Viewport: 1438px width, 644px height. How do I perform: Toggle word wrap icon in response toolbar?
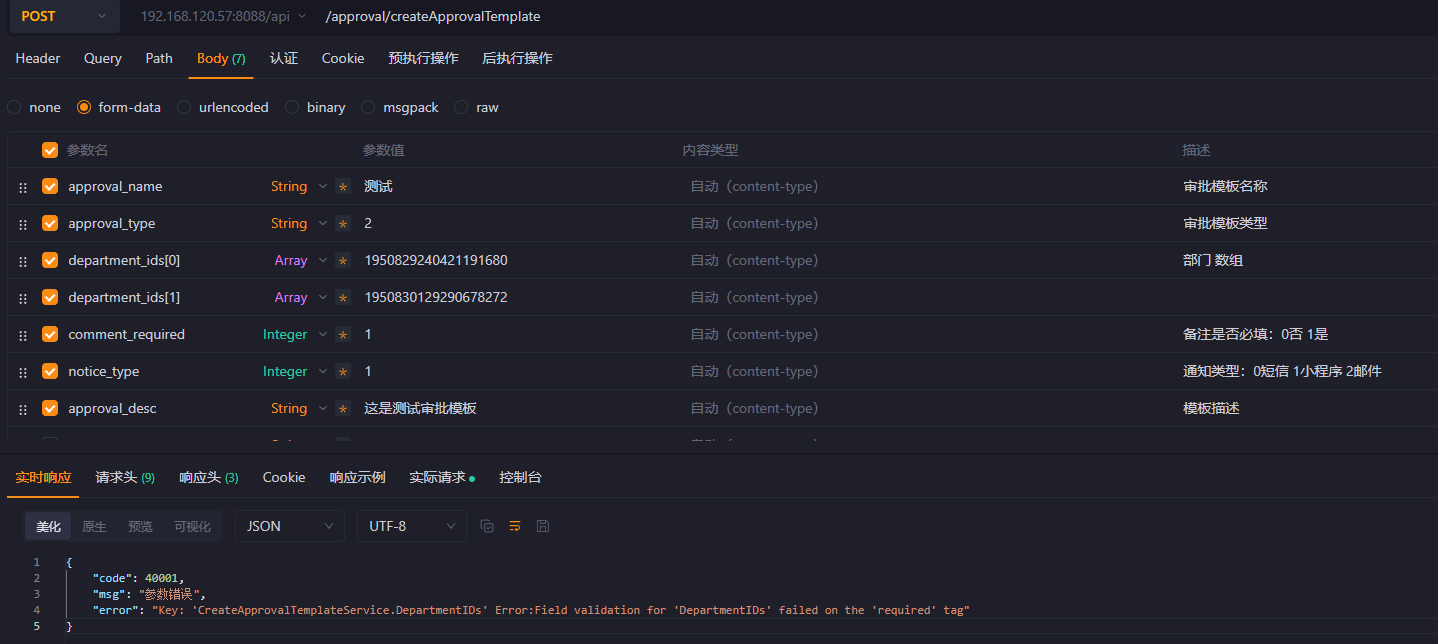pos(515,526)
